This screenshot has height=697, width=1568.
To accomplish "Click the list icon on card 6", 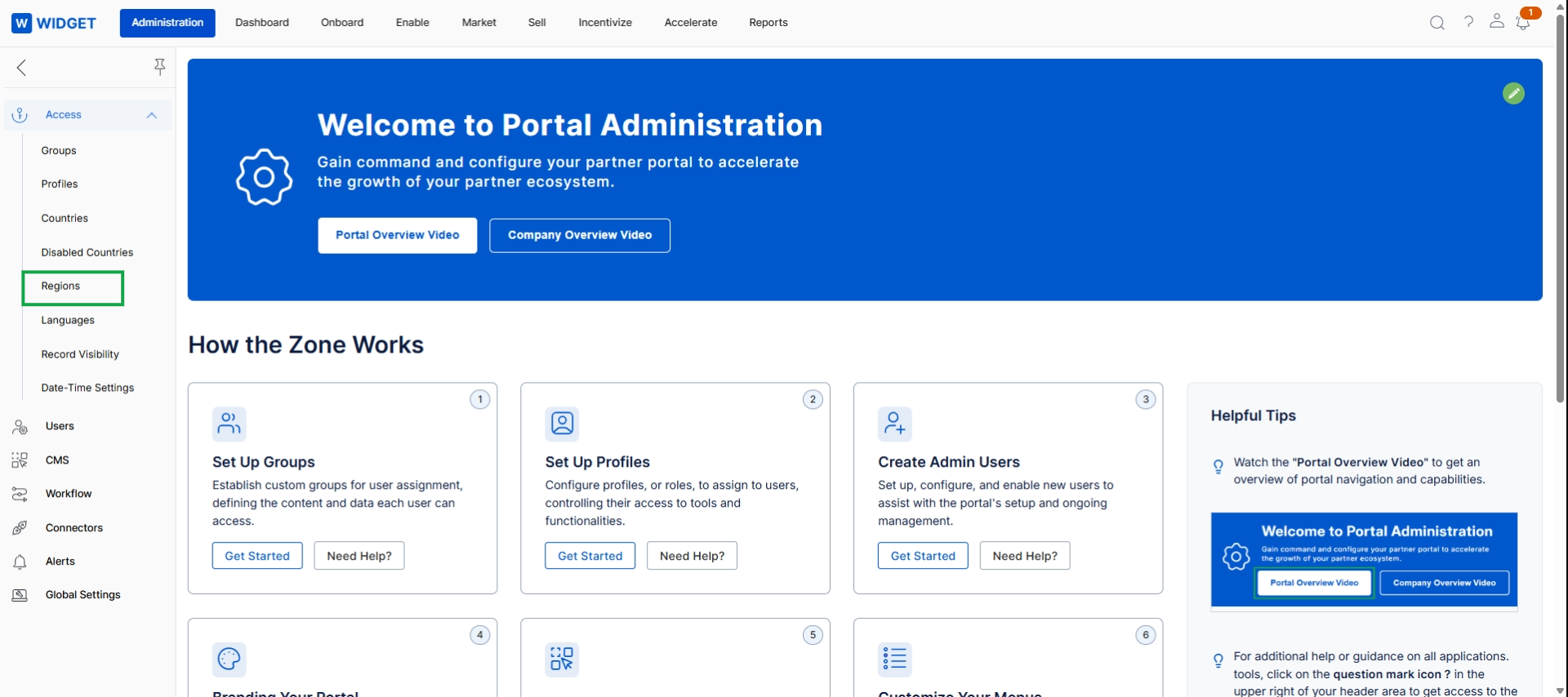I will click(895, 659).
